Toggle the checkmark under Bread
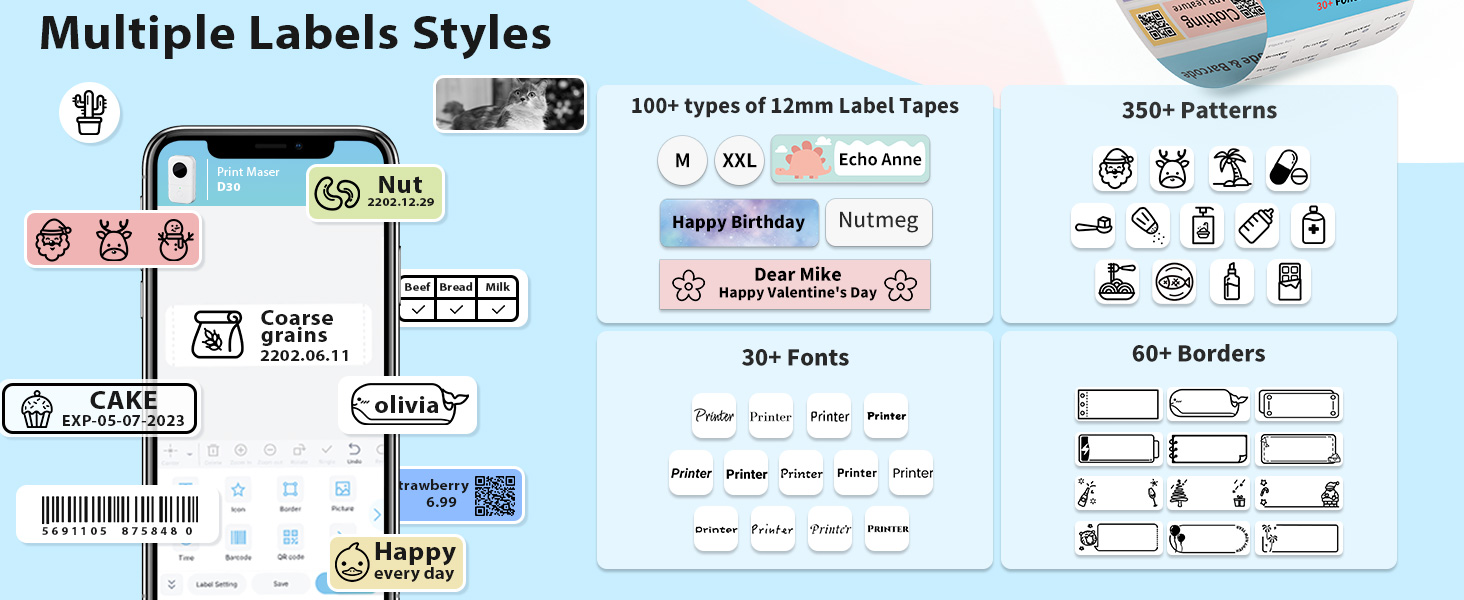 [456, 310]
